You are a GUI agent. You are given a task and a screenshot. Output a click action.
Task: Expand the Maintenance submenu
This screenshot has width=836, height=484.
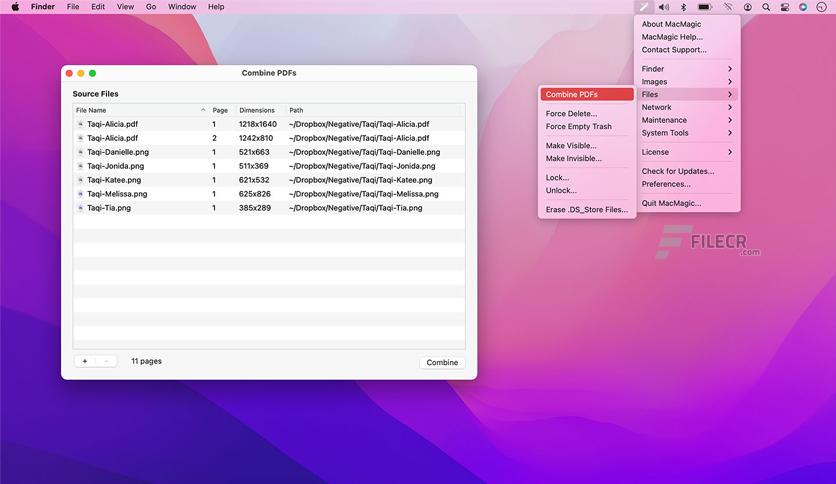tap(687, 120)
